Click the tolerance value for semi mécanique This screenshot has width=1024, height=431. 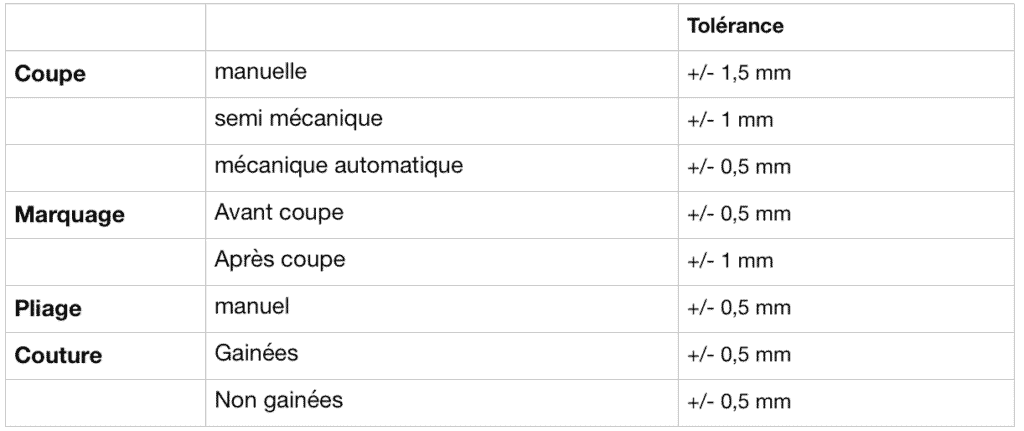pos(732,120)
